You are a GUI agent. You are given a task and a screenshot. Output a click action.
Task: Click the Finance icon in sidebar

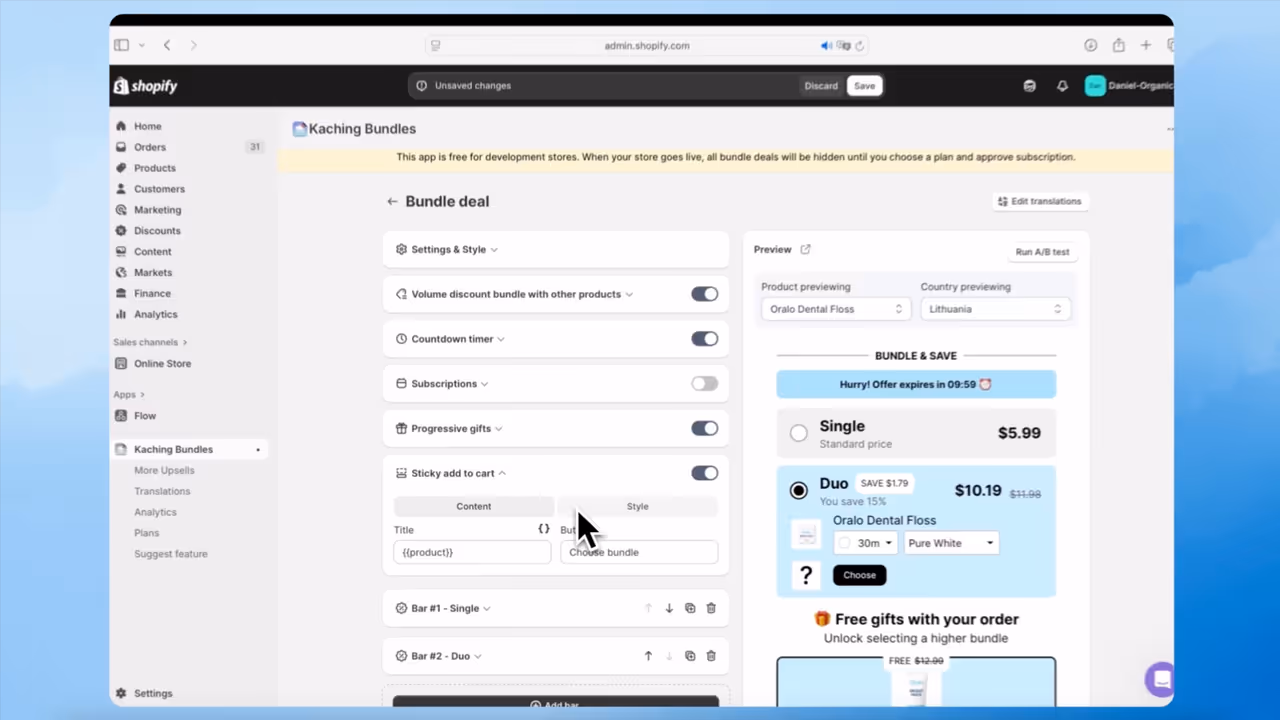(x=121, y=293)
